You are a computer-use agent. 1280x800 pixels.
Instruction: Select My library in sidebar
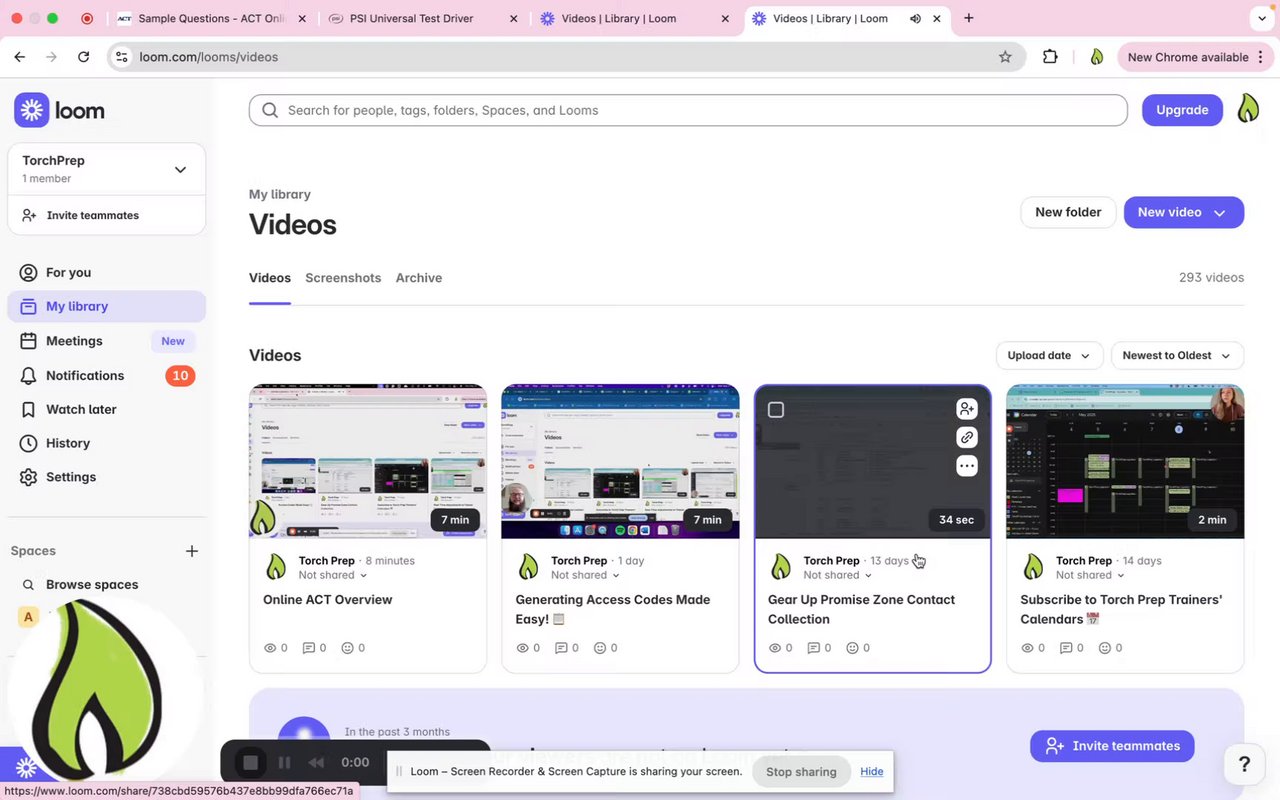pyautogui.click(x=106, y=307)
